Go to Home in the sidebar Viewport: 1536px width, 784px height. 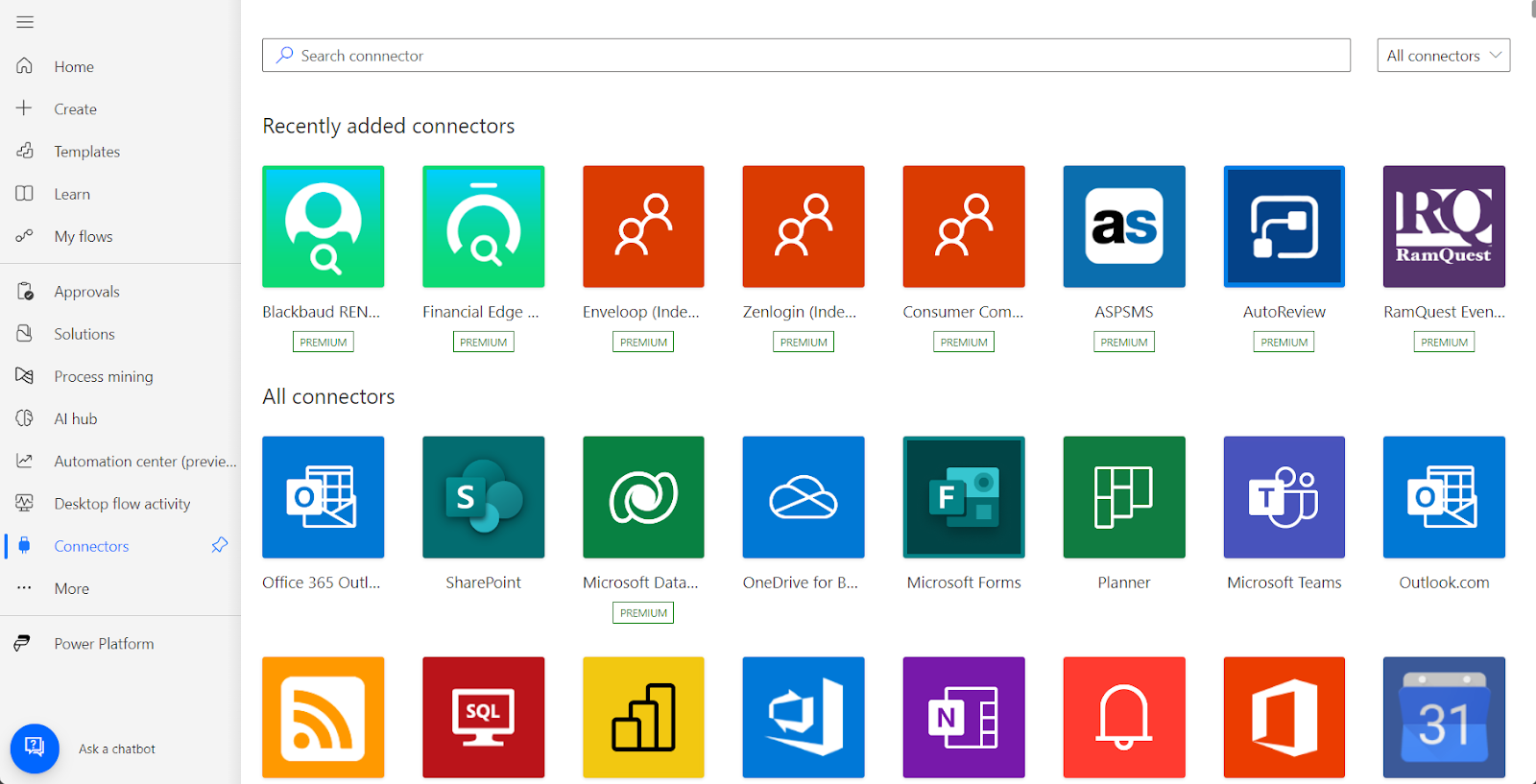point(120,66)
